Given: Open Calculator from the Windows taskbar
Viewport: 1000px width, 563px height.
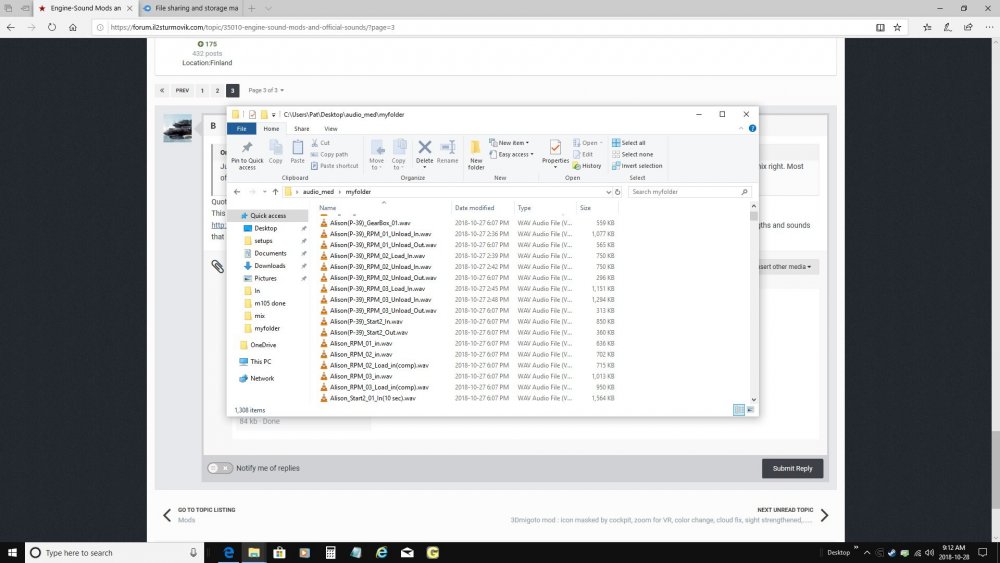Looking at the screenshot, I should pyautogui.click(x=330, y=552).
